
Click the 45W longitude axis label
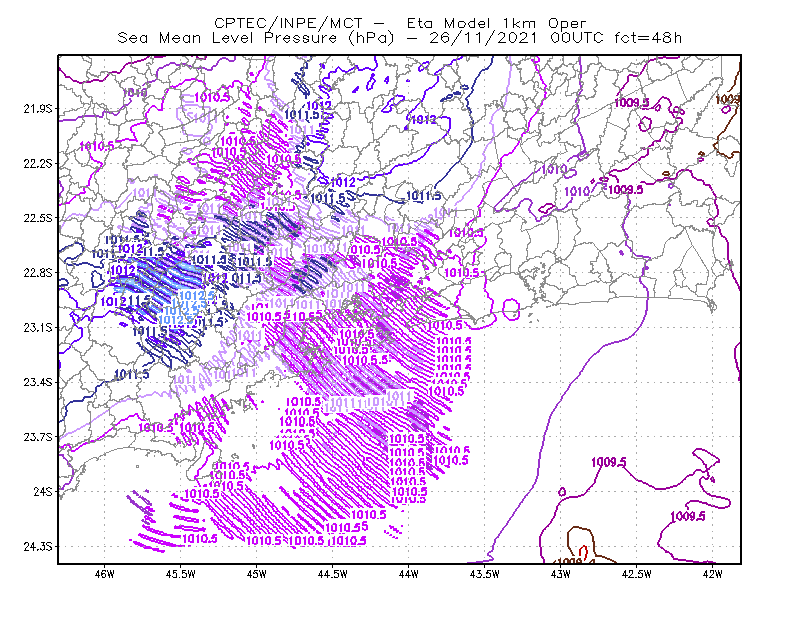coord(257,574)
